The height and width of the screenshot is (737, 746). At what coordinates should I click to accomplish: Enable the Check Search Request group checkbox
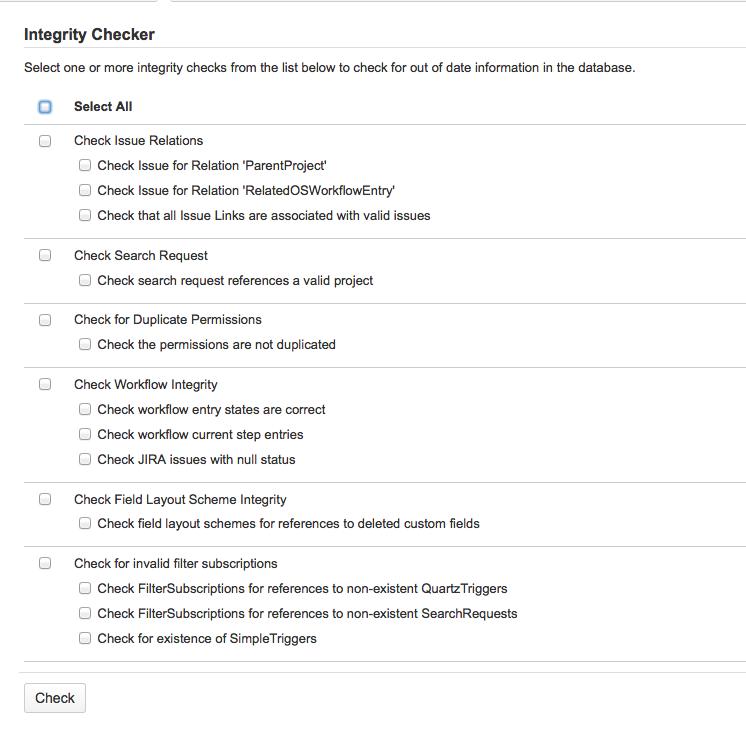(x=45, y=255)
